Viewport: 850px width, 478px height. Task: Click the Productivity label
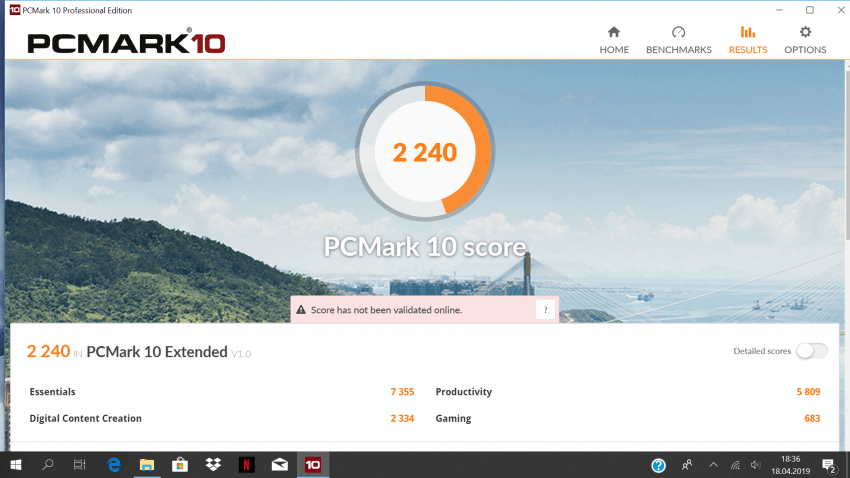[463, 392]
